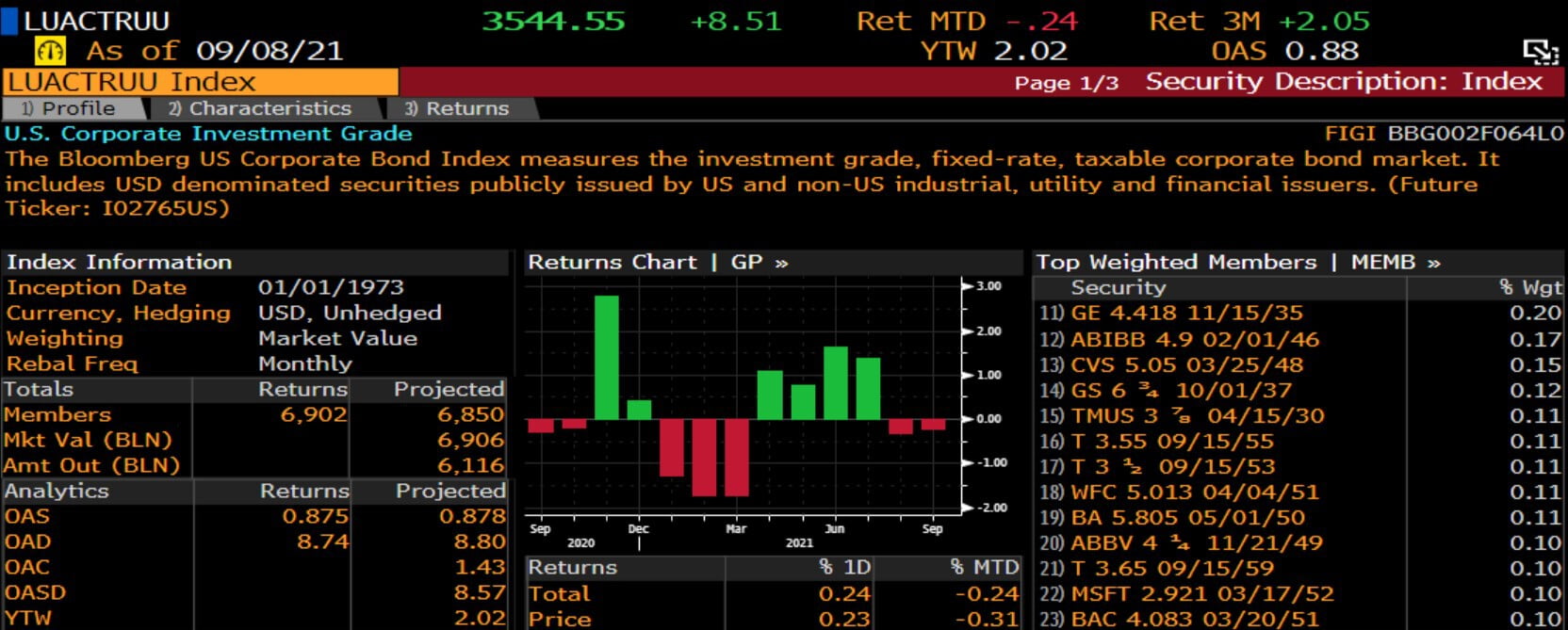The image size is (1568, 630).
Task: Click OAD returns value 8.74
Action: pyautogui.click(x=323, y=541)
